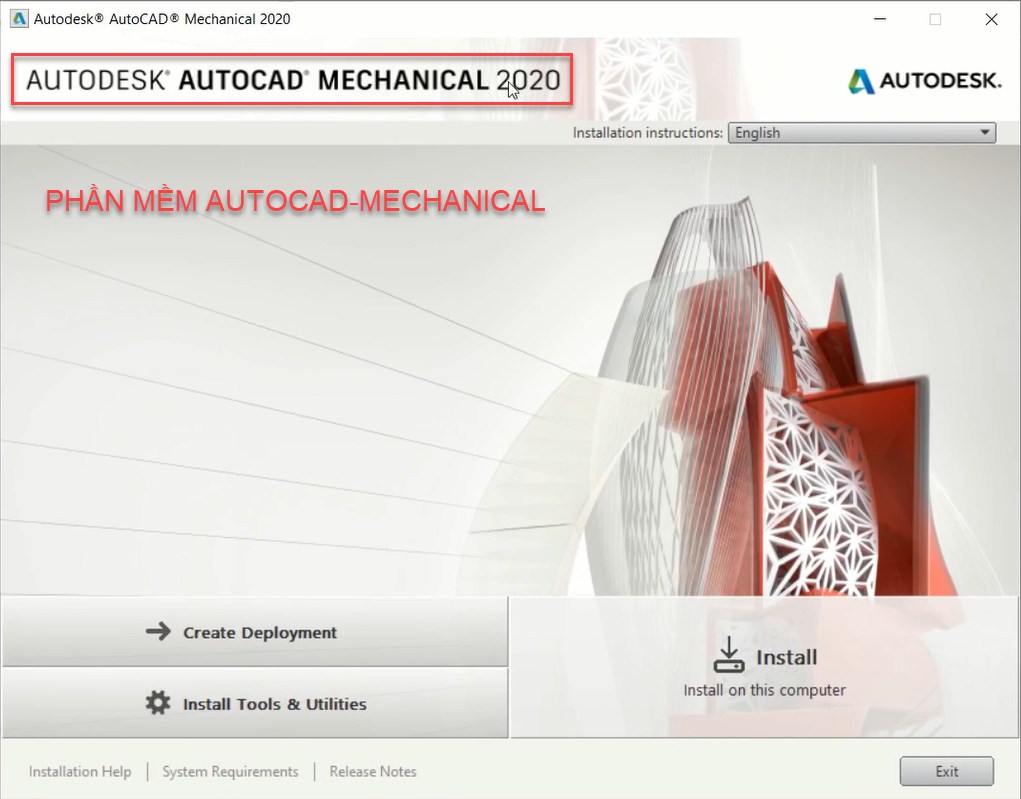The image size is (1021, 799).
Task: Expand the English dropdown arrow
Action: [x=985, y=133]
